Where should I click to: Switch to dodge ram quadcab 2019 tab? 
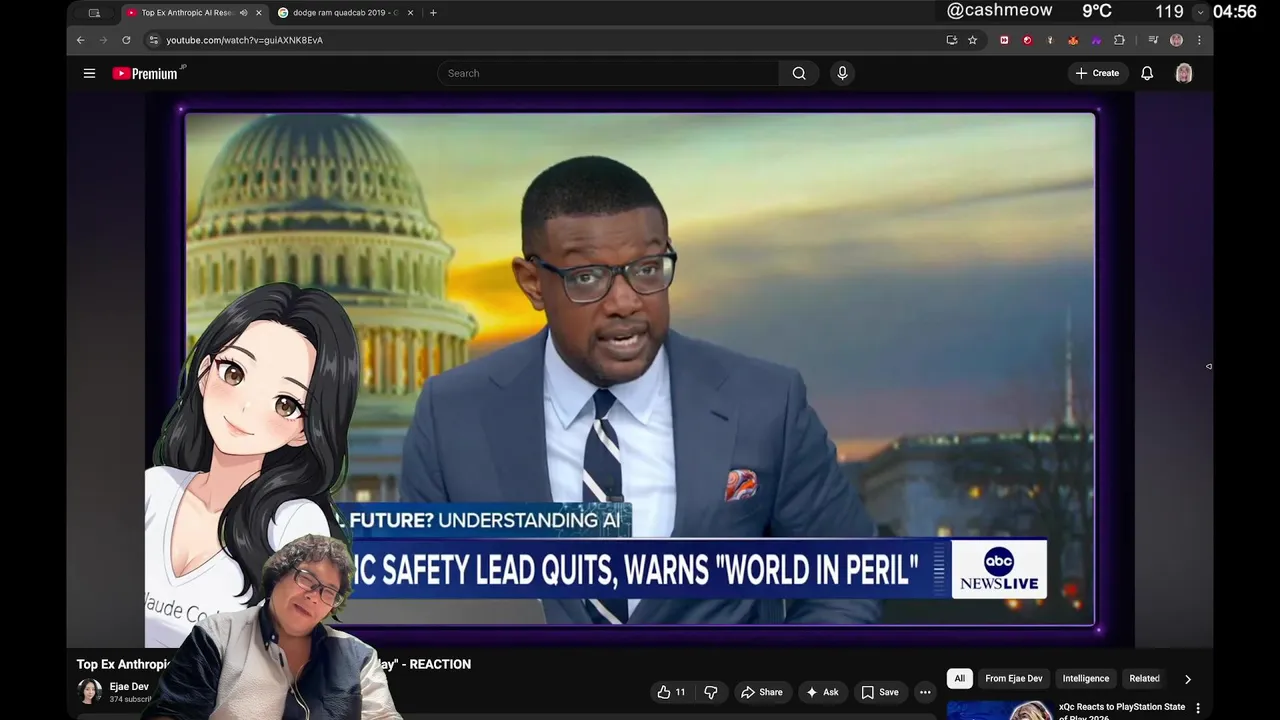click(345, 13)
